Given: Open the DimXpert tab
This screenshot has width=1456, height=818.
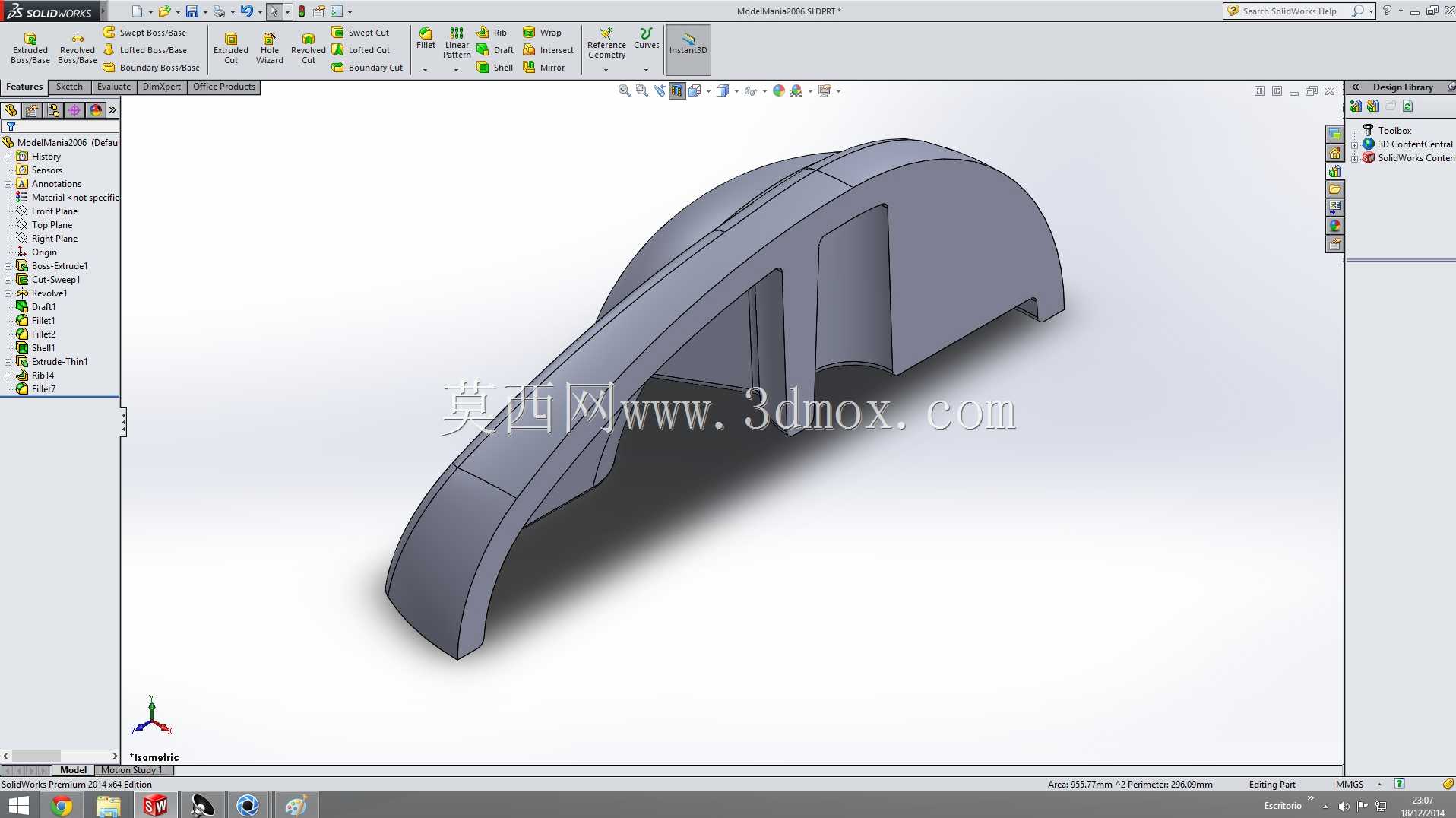Looking at the screenshot, I should point(162,87).
